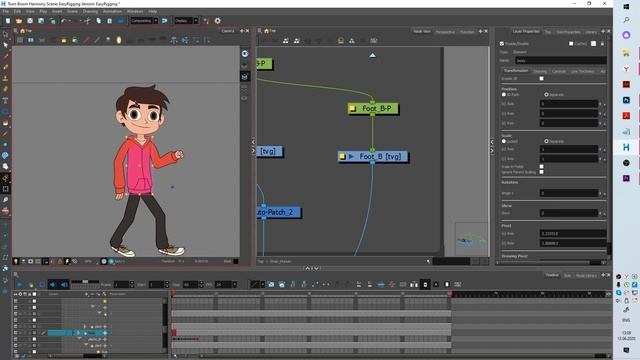Open the File menu
Viewport: 640px width, 360px height.
tap(6, 11)
